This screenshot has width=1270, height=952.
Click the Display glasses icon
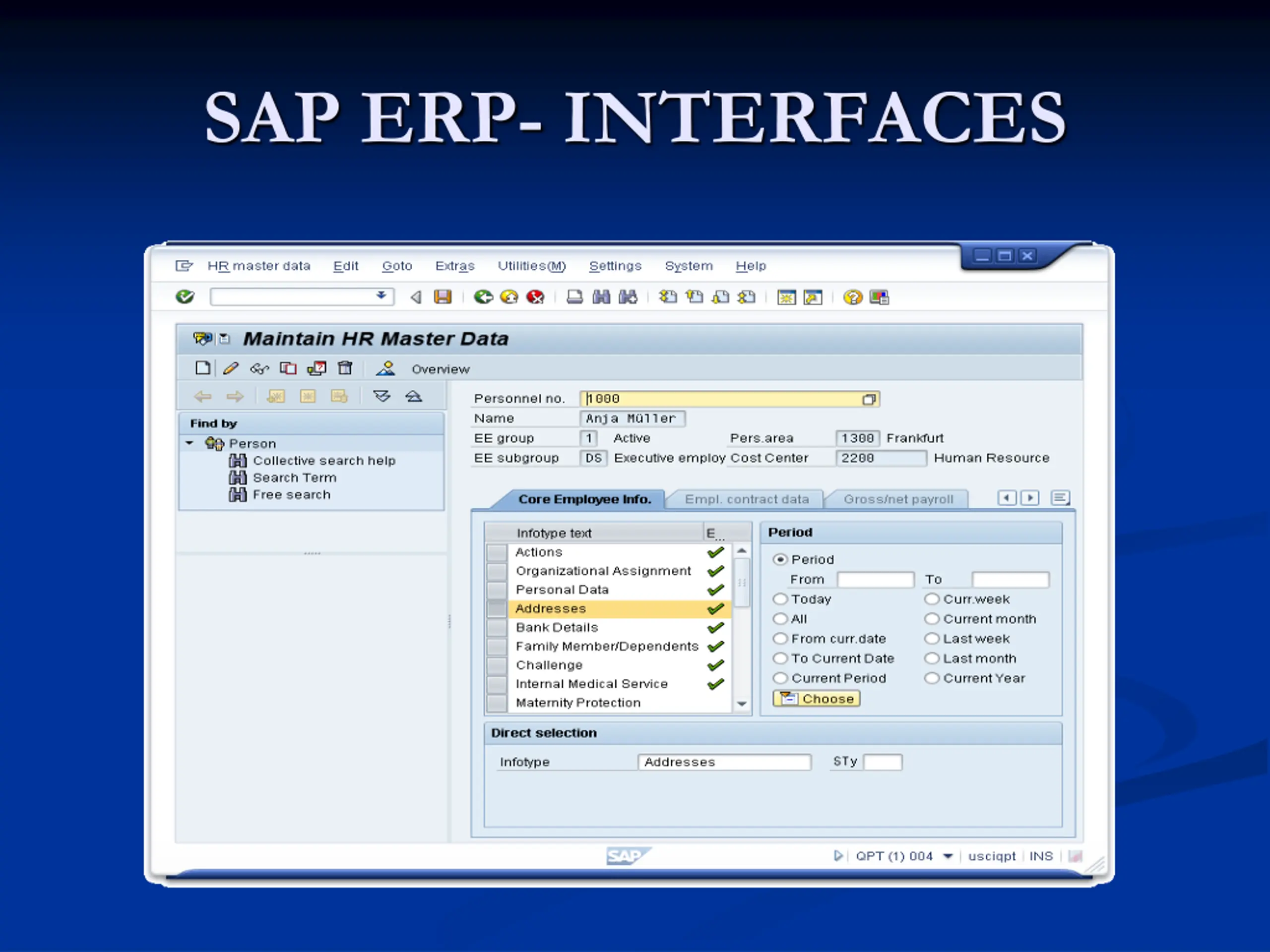click(x=259, y=368)
